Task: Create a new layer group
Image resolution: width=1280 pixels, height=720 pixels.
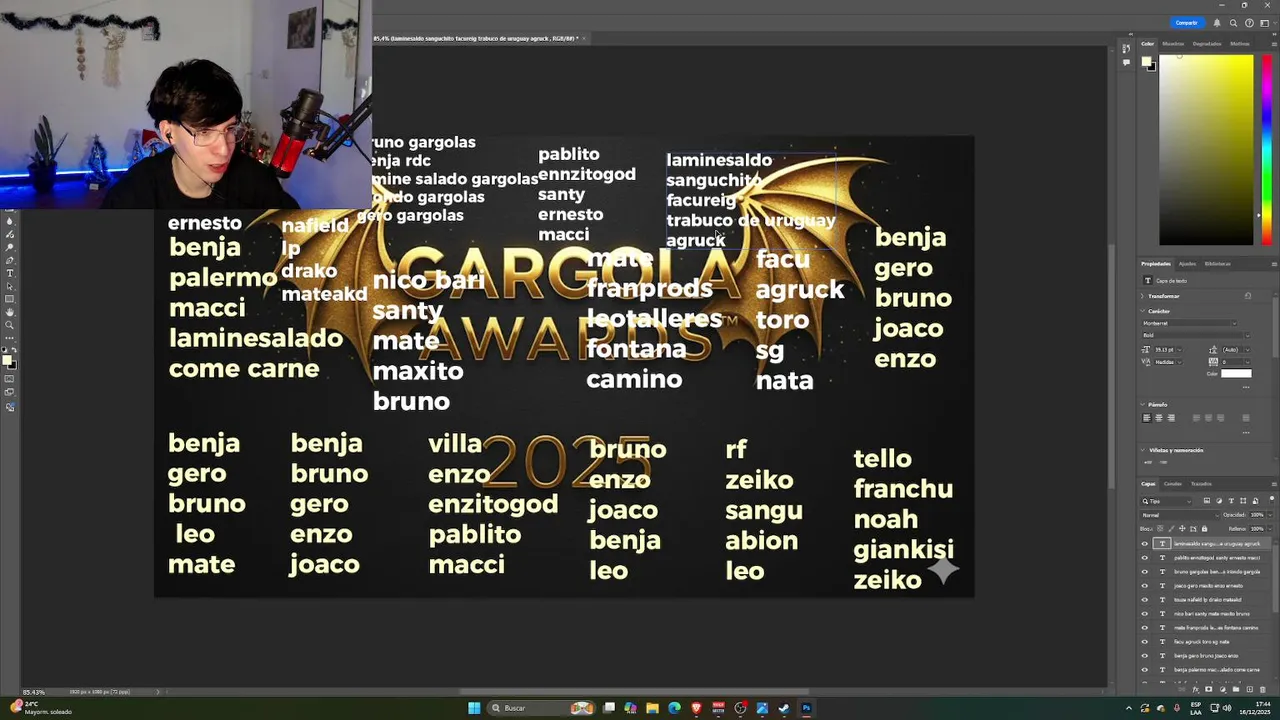Action: click(1236, 689)
